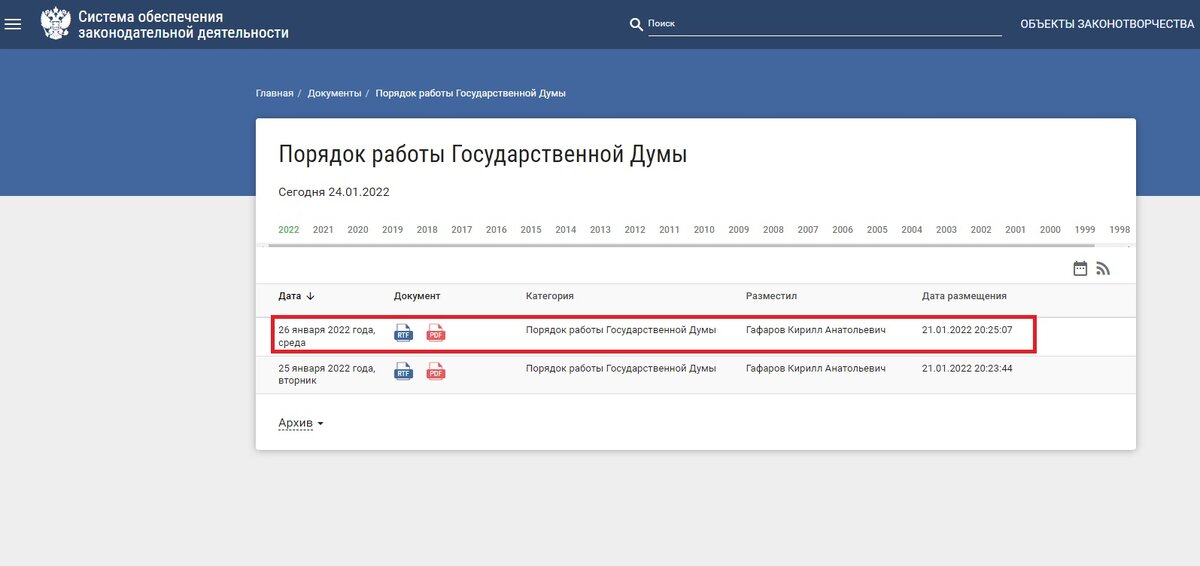Select the 2006 year tab
1200x566 pixels.
click(x=843, y=229)
